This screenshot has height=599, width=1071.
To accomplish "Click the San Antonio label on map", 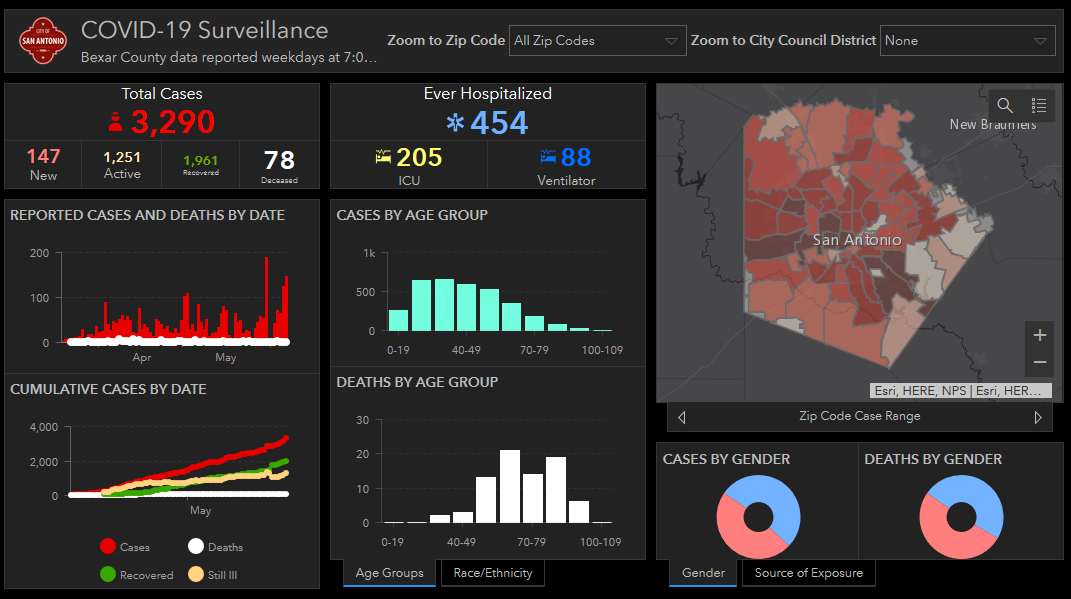I will [x=857, y=240].
